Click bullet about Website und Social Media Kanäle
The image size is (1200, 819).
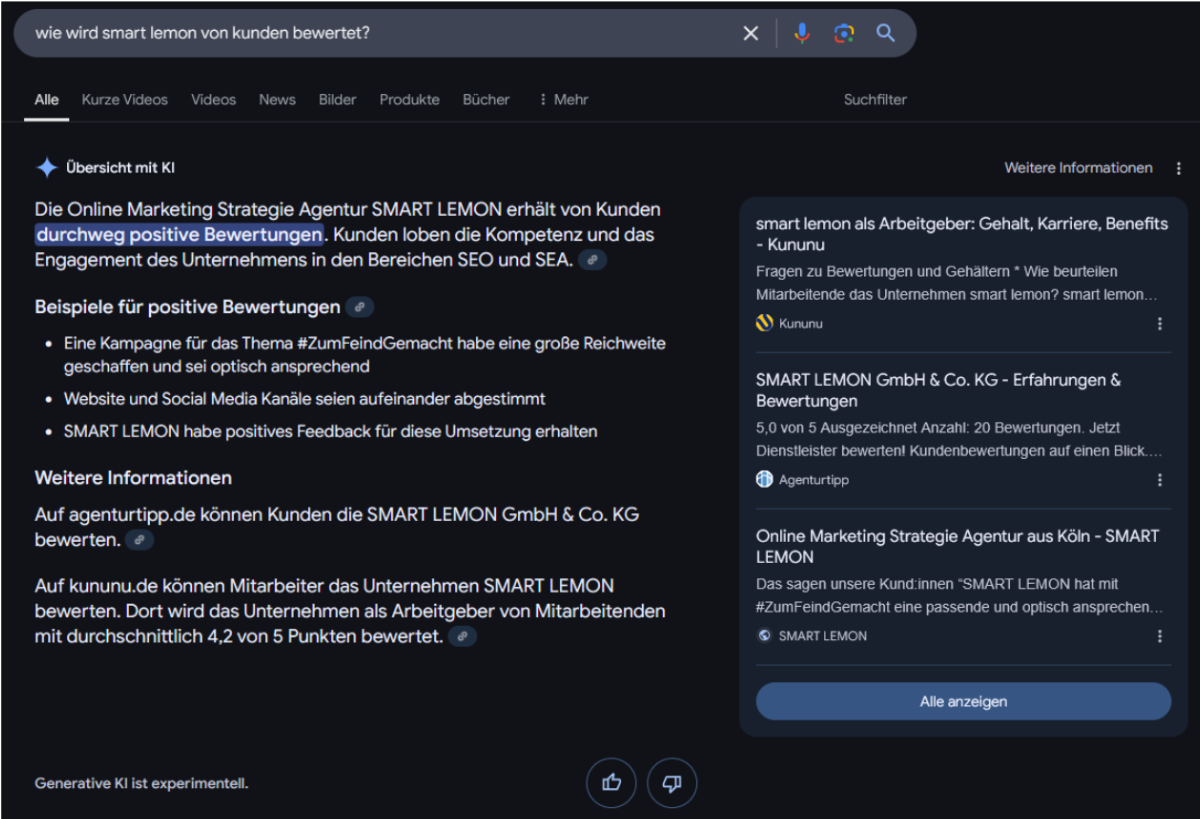(x=305, y=399)
